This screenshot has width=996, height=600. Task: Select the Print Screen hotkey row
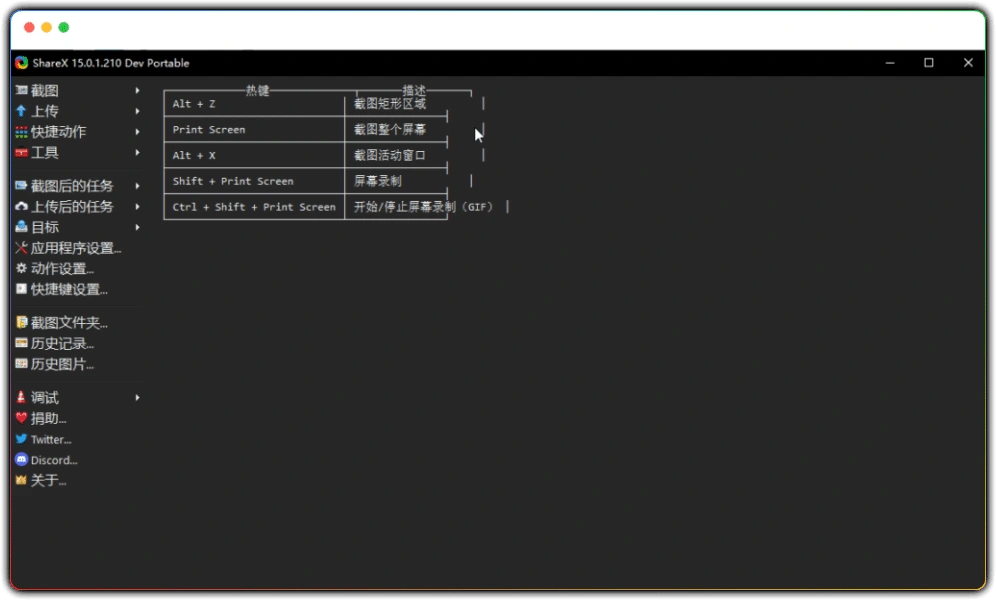point(252,129)
